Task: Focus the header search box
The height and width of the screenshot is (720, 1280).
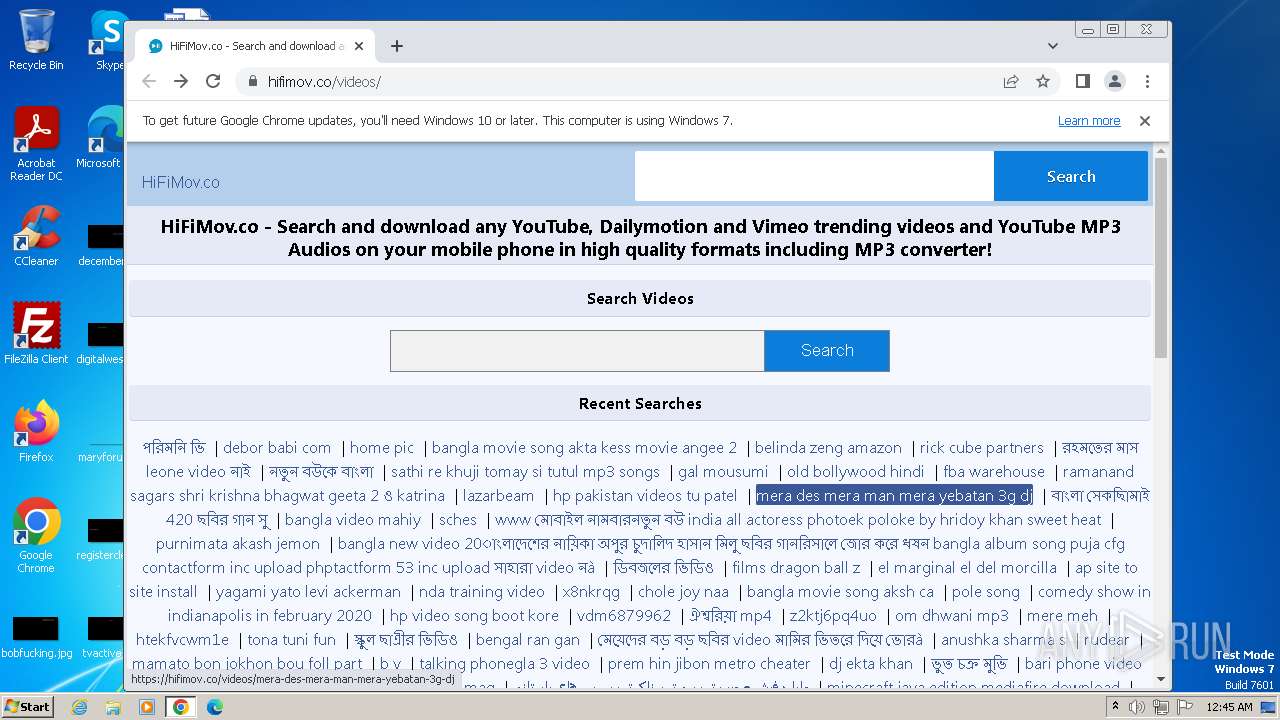Action: click(814, 176)
